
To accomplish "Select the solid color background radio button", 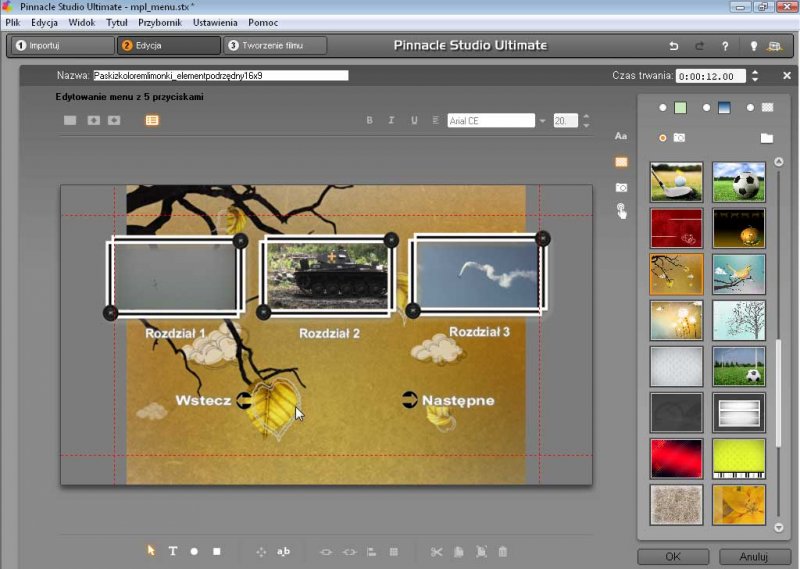I will [662, 108].
